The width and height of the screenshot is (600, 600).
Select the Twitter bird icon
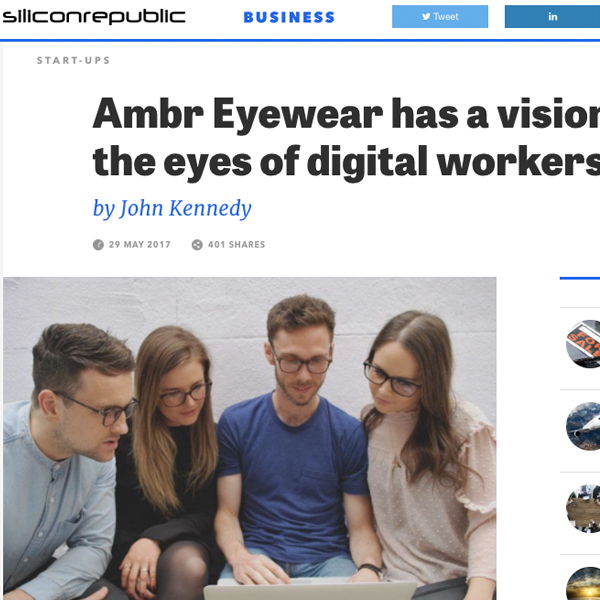point(426,16)
